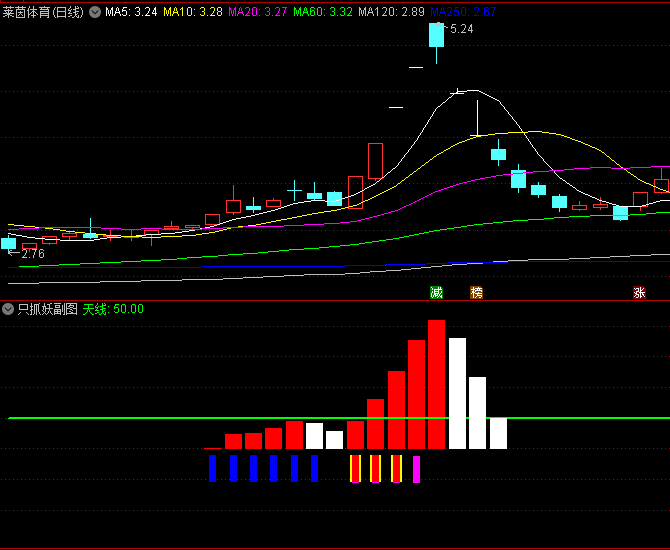670x550 pixels.
Task: Click the 5.24 high price label
Action: [x=461, y=29]
